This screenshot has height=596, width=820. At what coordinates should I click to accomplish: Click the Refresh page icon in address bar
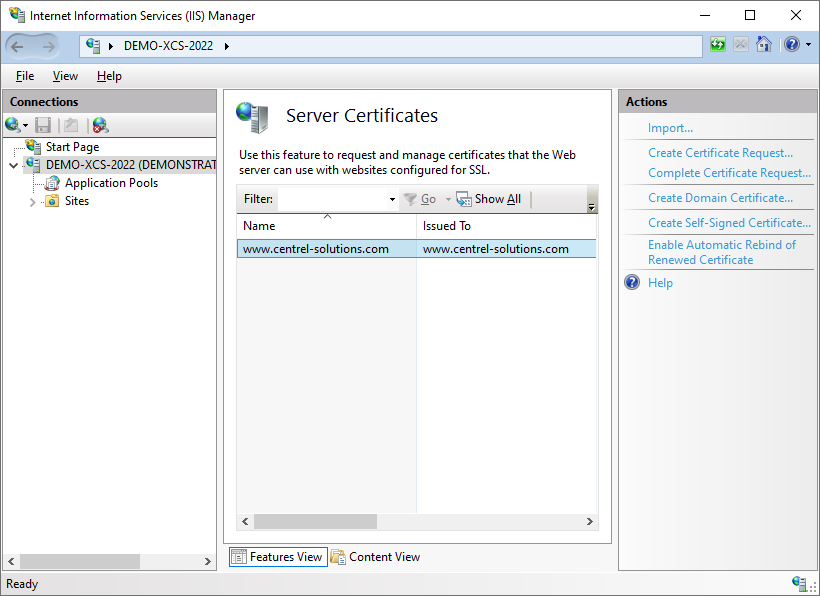click(718, 44)
